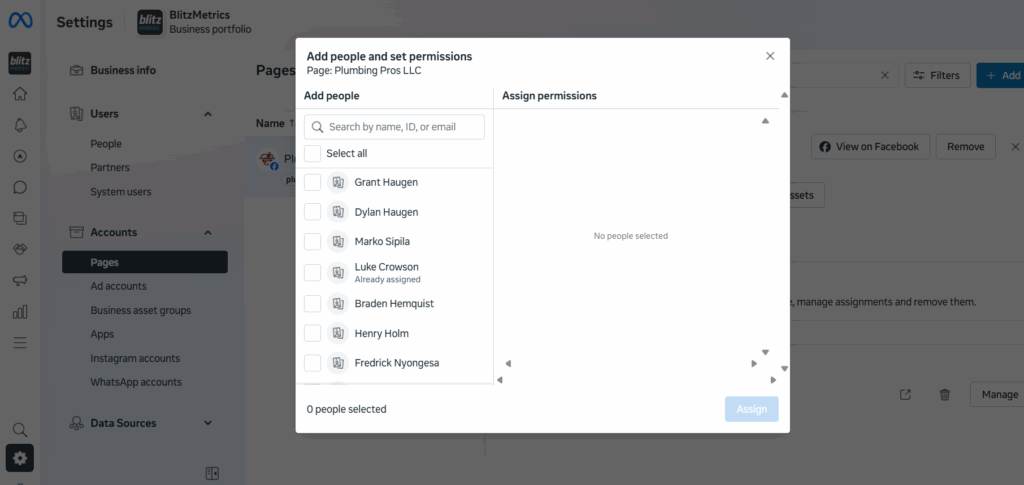Screen dimensions: 1024x485
Task: Open Ad accounts in settings menu
Action: [118, 286]
